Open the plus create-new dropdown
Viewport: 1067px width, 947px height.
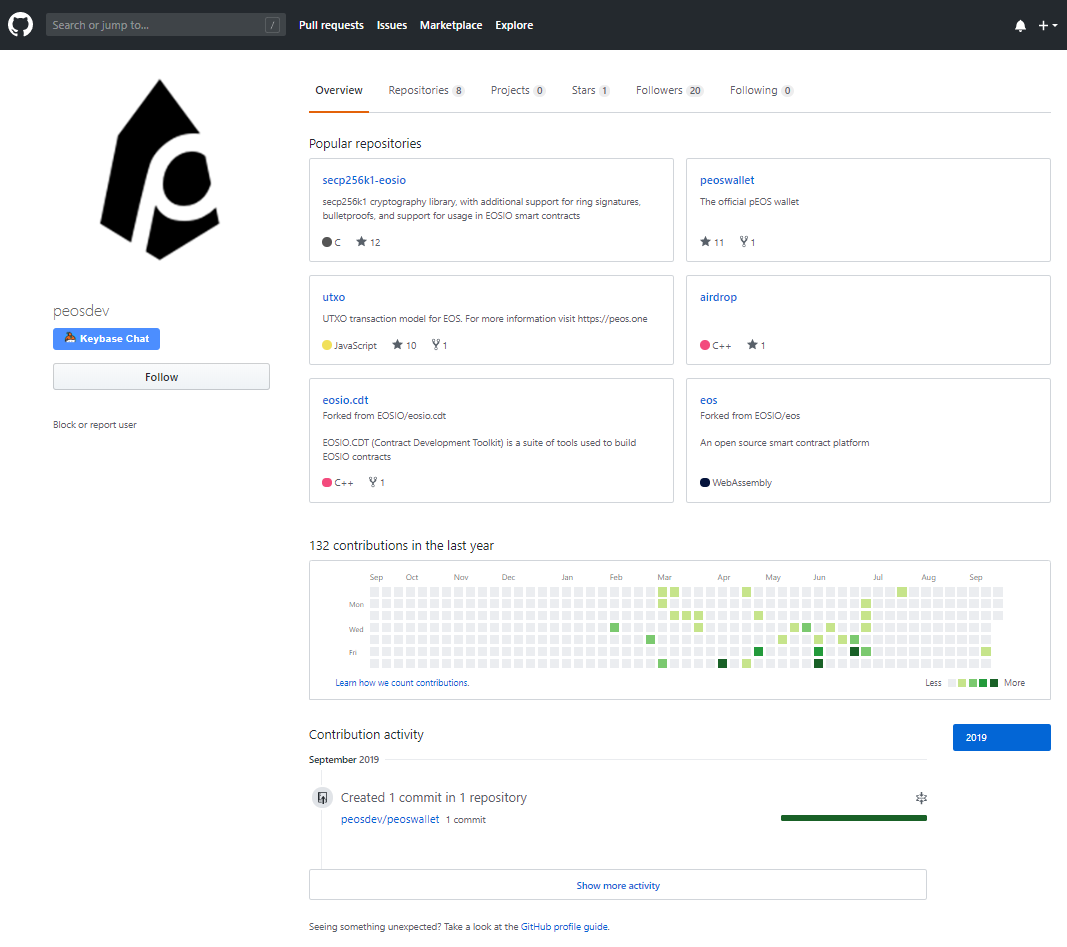point(1047,26)
